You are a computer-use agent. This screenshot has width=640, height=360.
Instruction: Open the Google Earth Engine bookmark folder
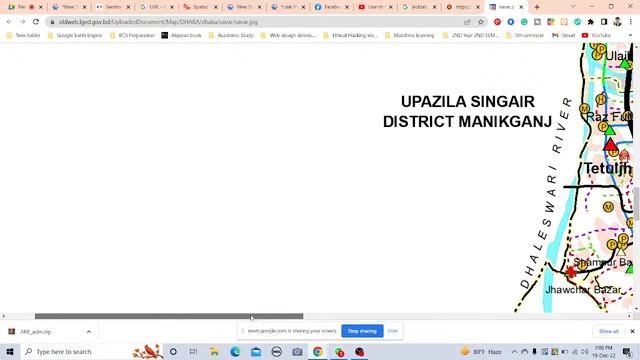click(x=75, y=36)
